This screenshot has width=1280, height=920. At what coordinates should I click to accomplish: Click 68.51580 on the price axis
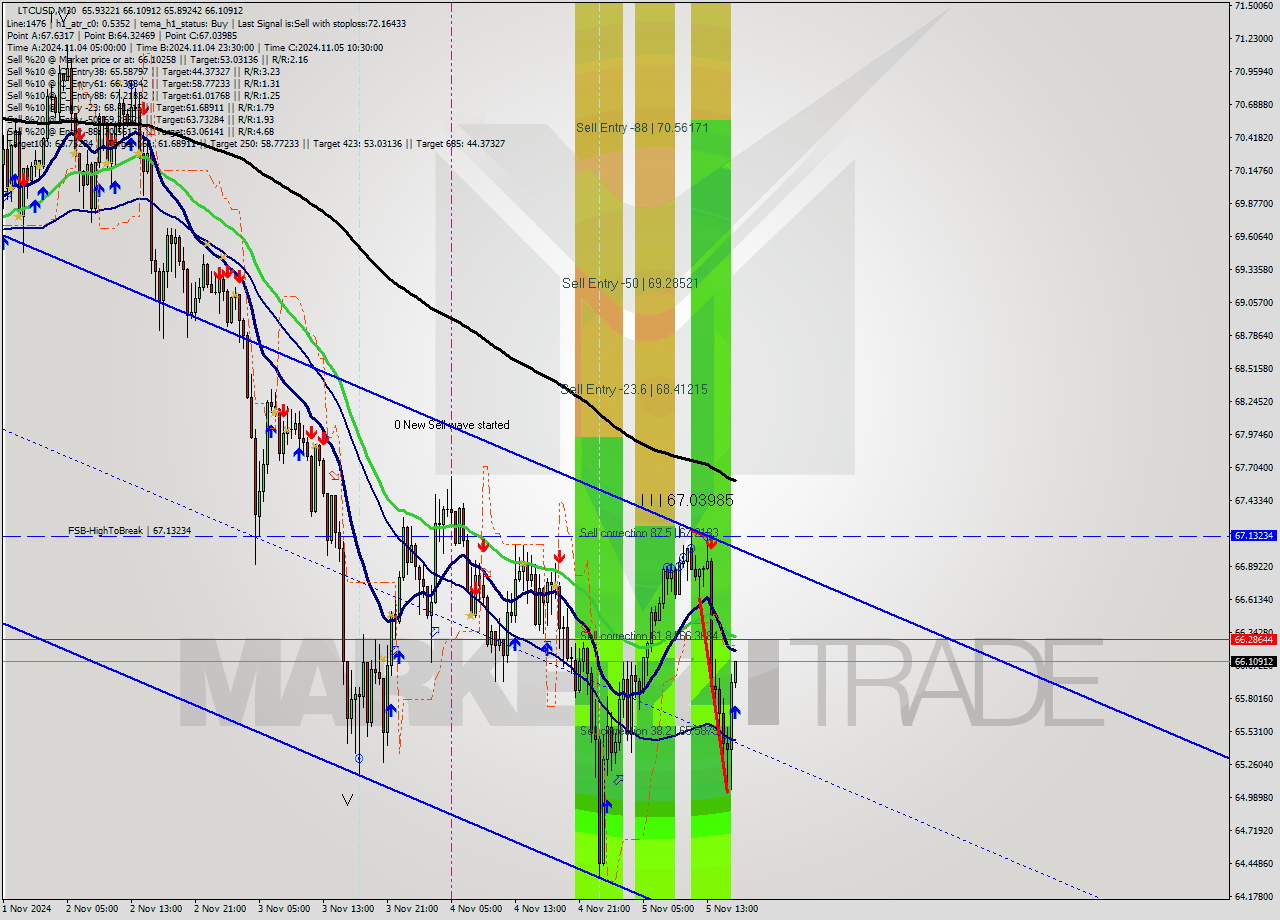pos(1253,368)
